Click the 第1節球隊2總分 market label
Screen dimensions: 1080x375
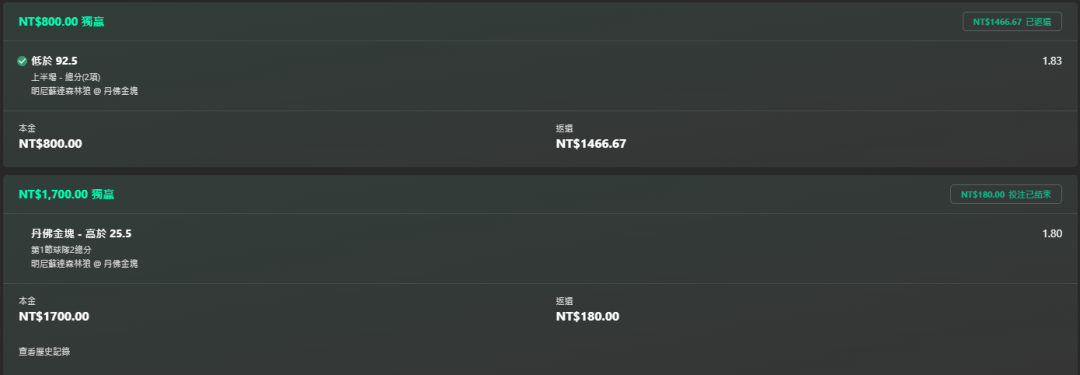61,250
